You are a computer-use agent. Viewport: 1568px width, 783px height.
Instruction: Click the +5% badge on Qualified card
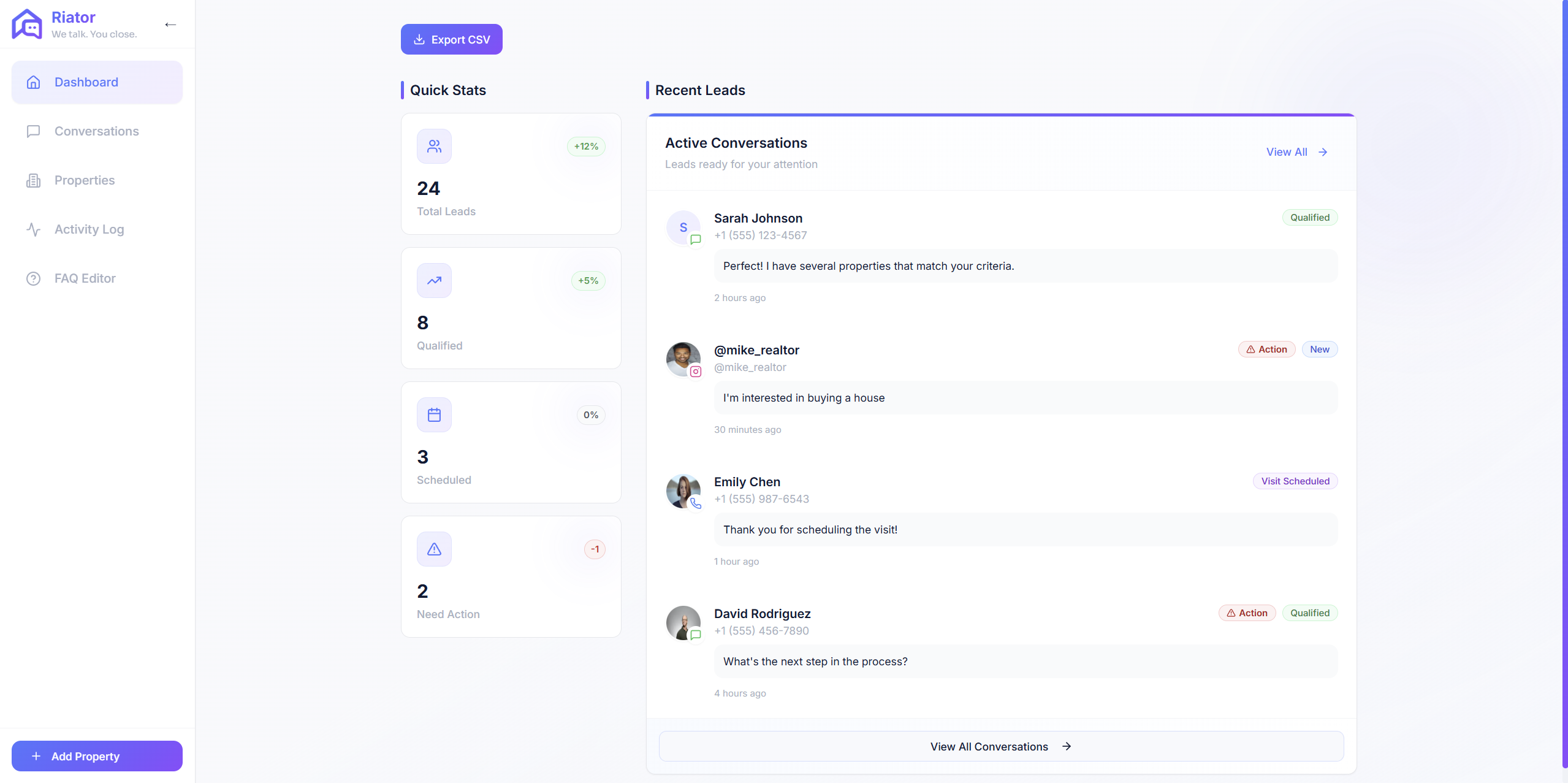tap(588, 281)
